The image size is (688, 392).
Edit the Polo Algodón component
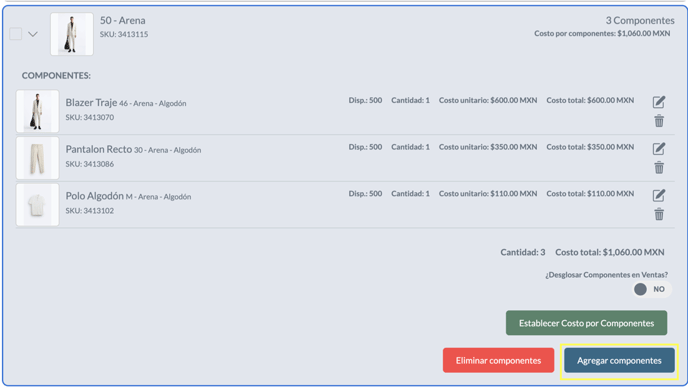click(659, 195)
